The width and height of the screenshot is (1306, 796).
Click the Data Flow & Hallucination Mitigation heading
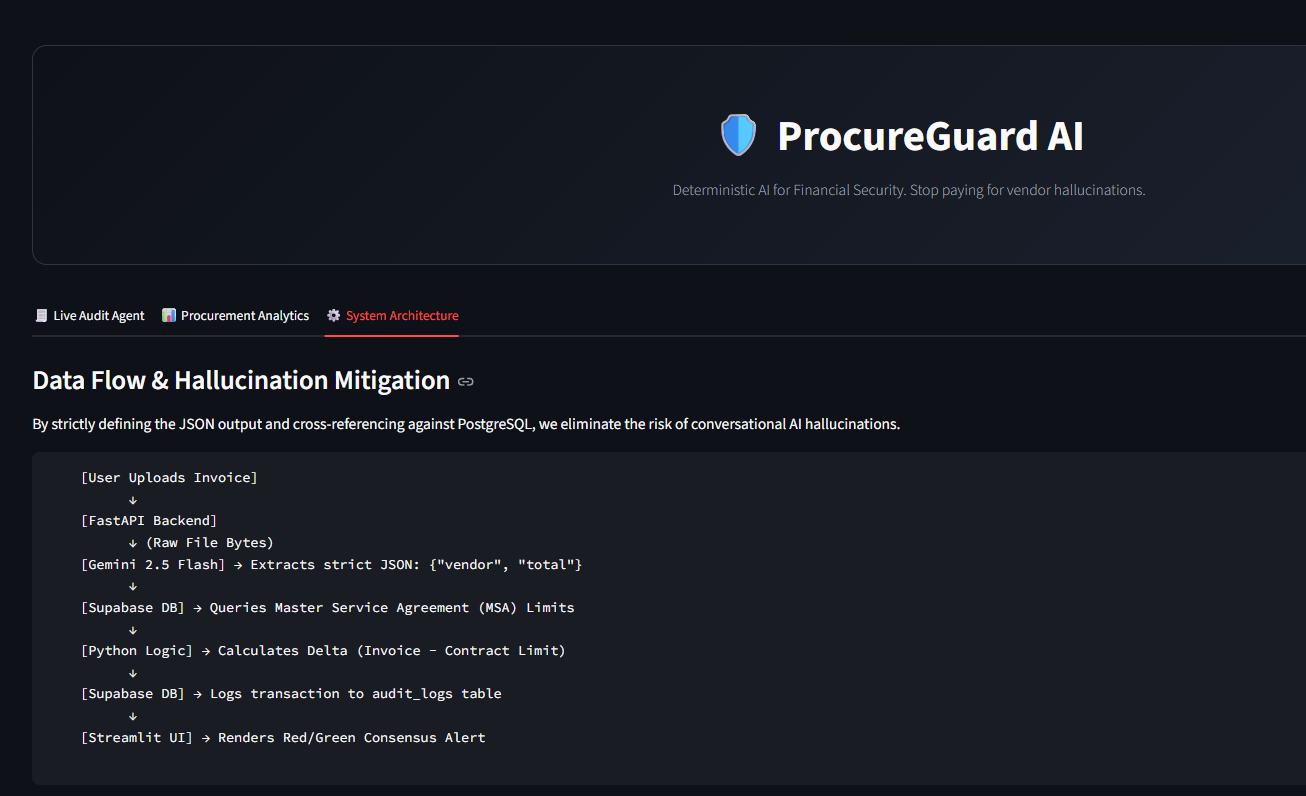coord(241,380)
